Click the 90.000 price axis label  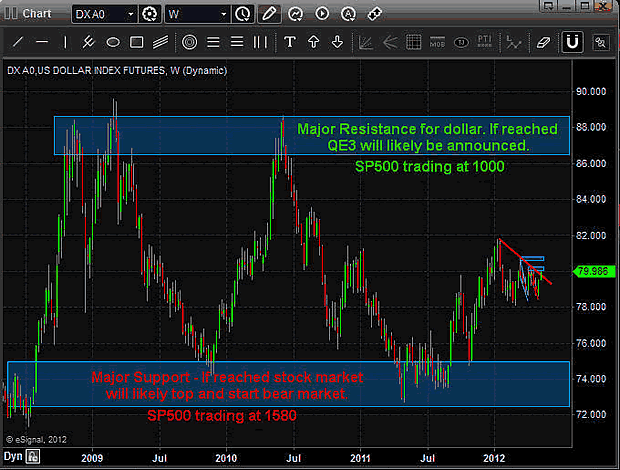point(591,92)
